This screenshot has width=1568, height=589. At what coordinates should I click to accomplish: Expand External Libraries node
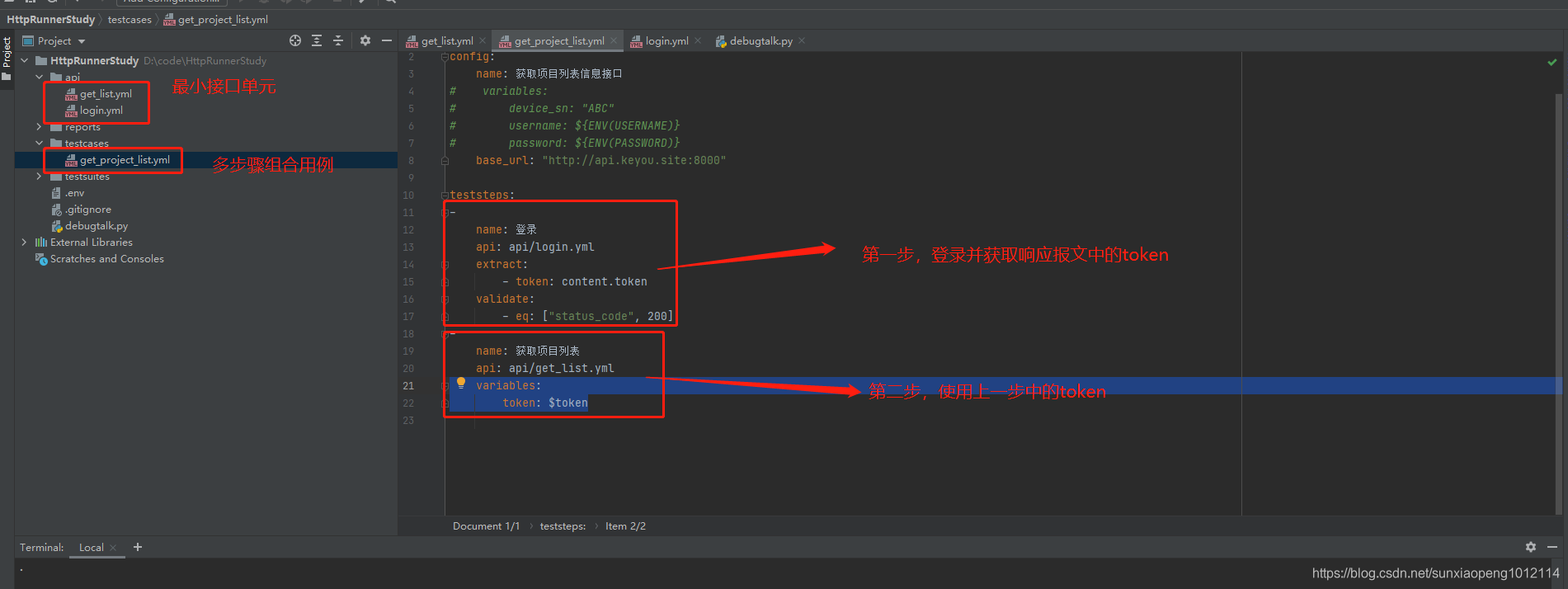[x=24, y=242]
